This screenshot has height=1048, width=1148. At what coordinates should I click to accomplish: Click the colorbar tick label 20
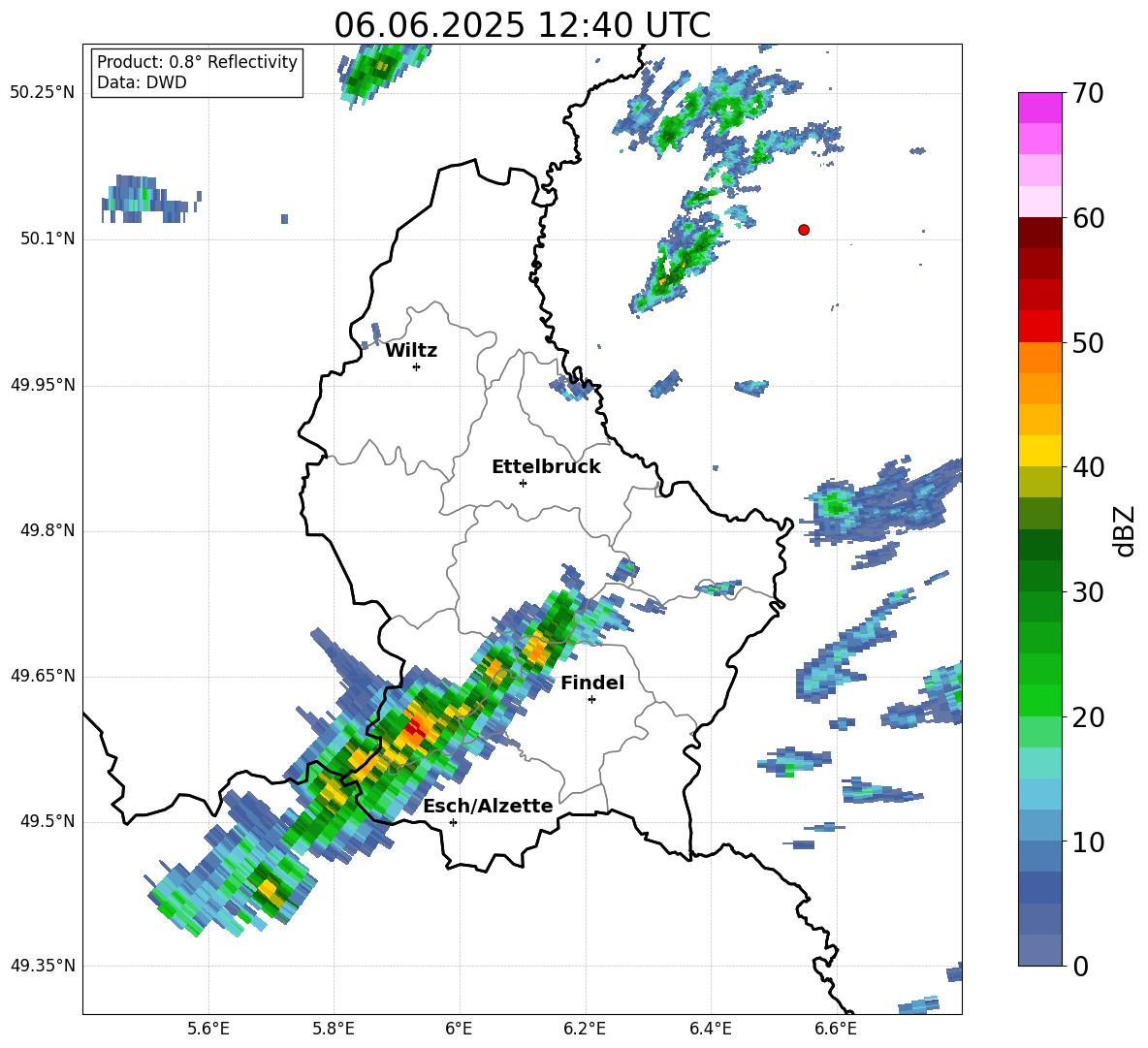click(1088, 717)
